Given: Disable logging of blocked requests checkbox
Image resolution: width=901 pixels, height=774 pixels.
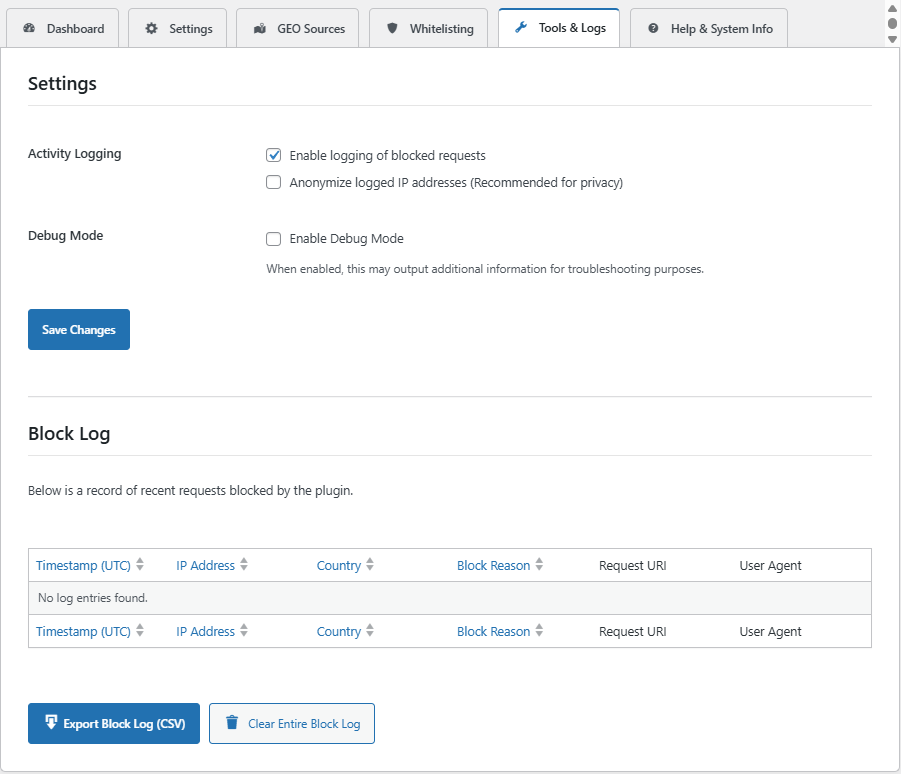Looking at the screenshot, I should coord(273,155).
